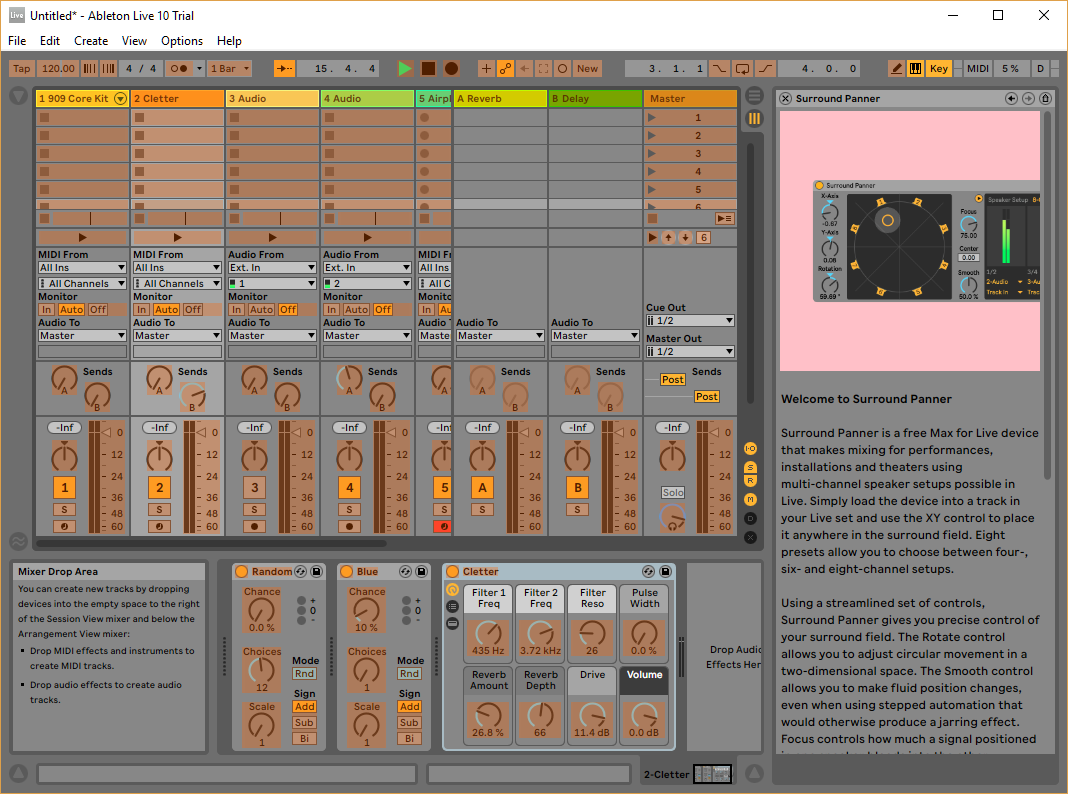The height and width of the screenshot is (794, 1068).
Task: Go to help view home
Action: tap(1046, 99)
